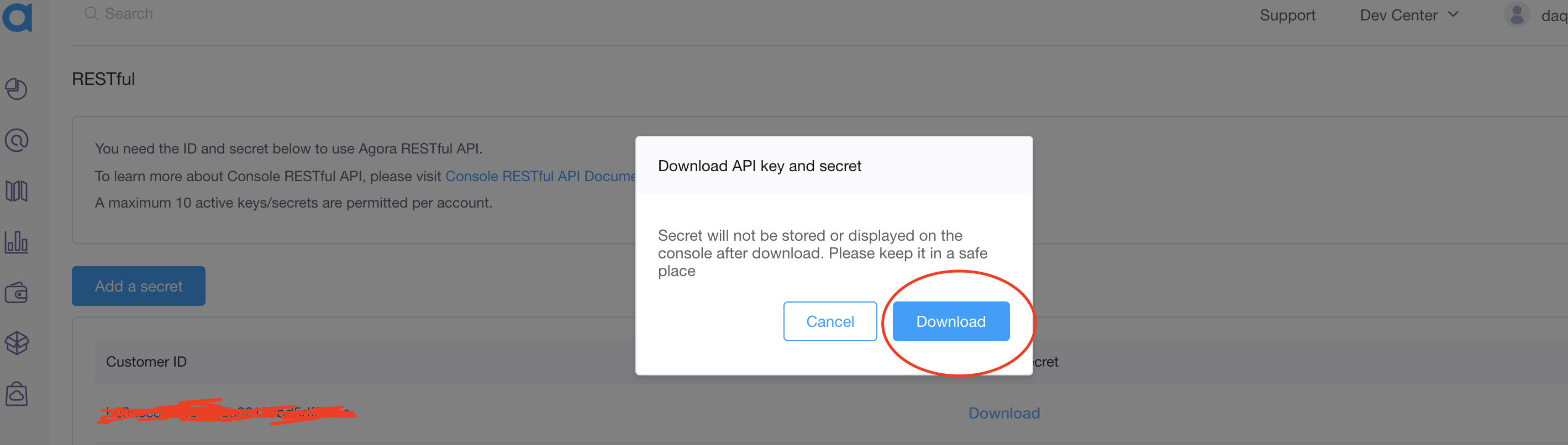Click the Download link in table row

click(x=1004, y=414)
